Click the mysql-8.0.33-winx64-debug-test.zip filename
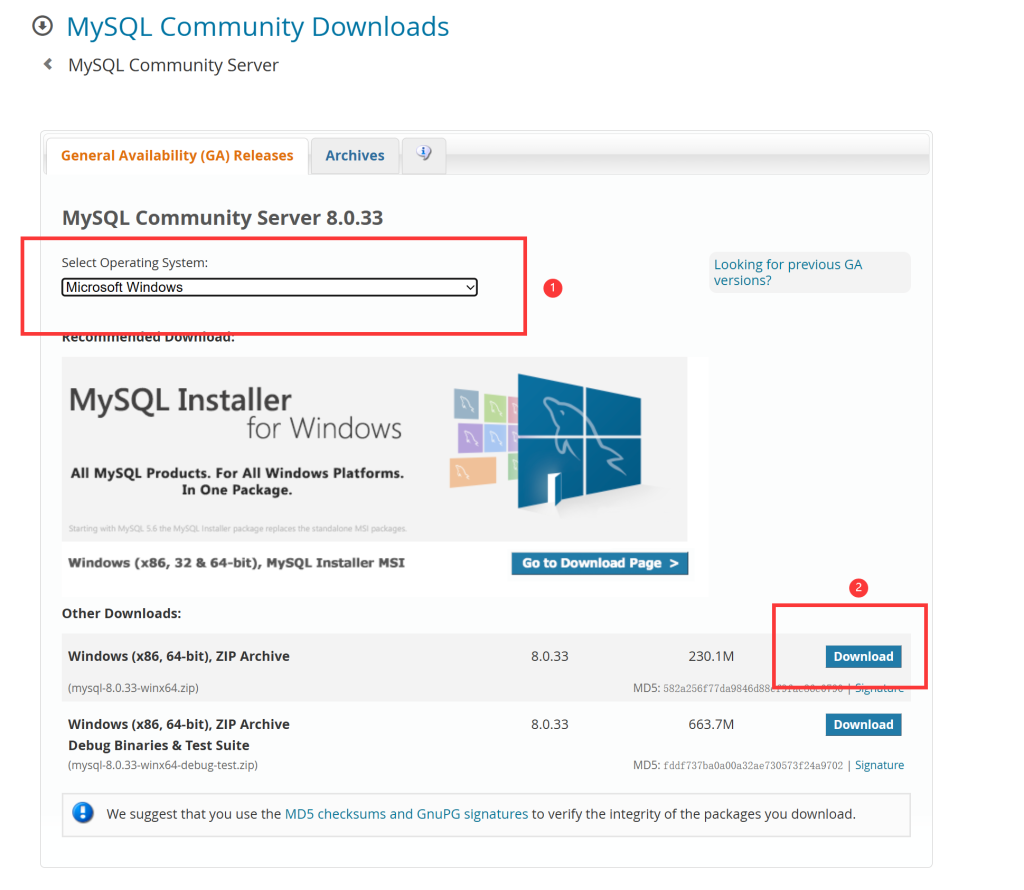 point(163,765)
